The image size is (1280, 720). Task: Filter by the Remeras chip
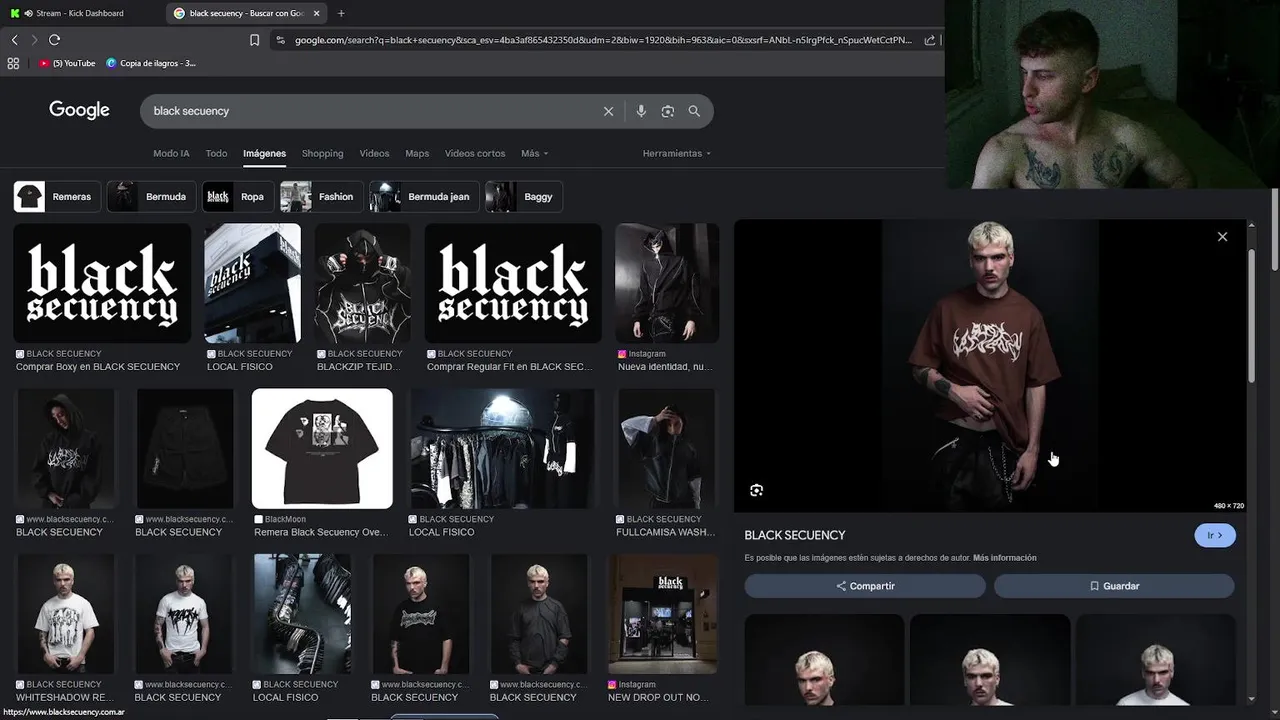55,197
